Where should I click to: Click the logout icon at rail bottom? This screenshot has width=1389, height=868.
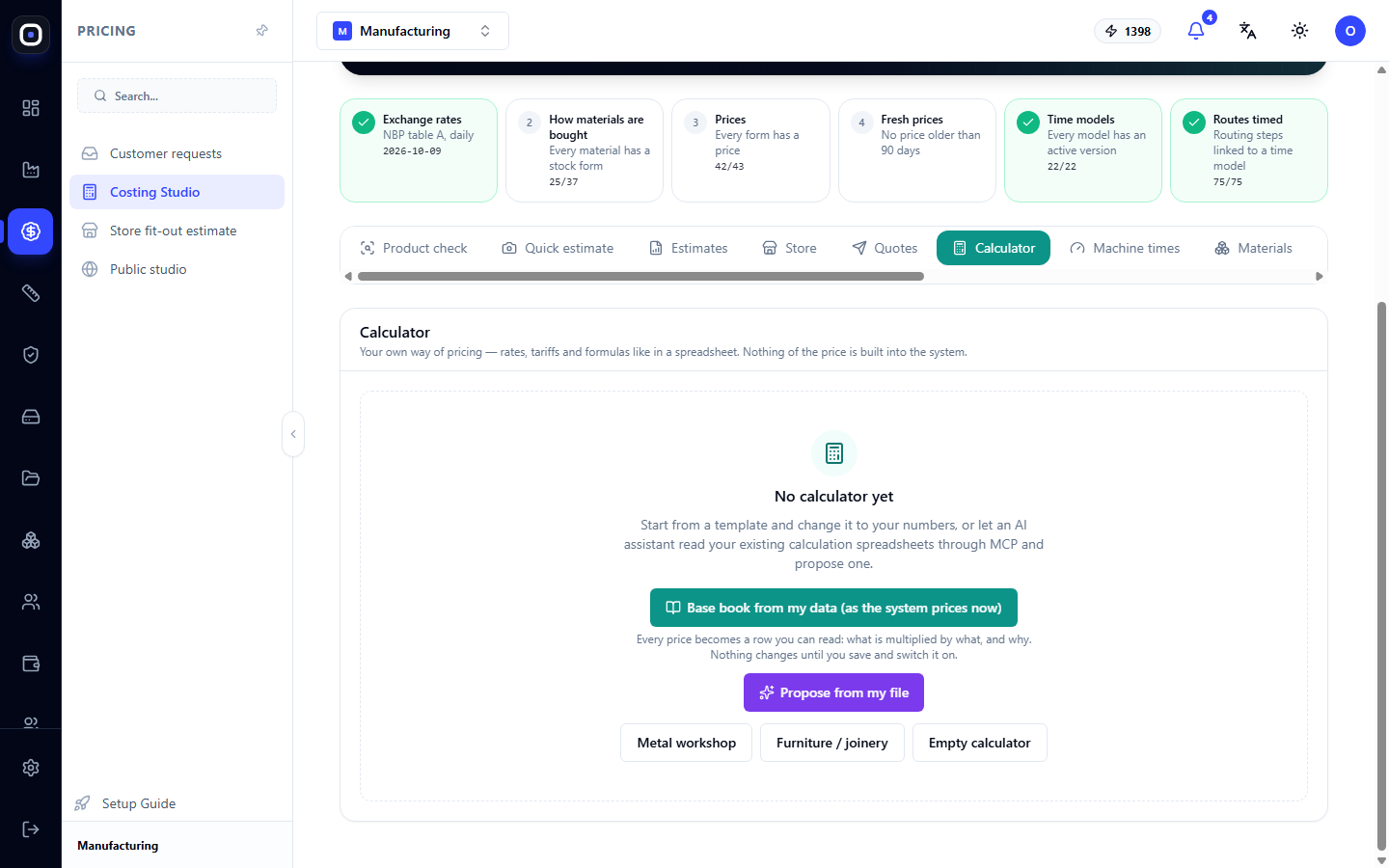(x=31, y=829)
